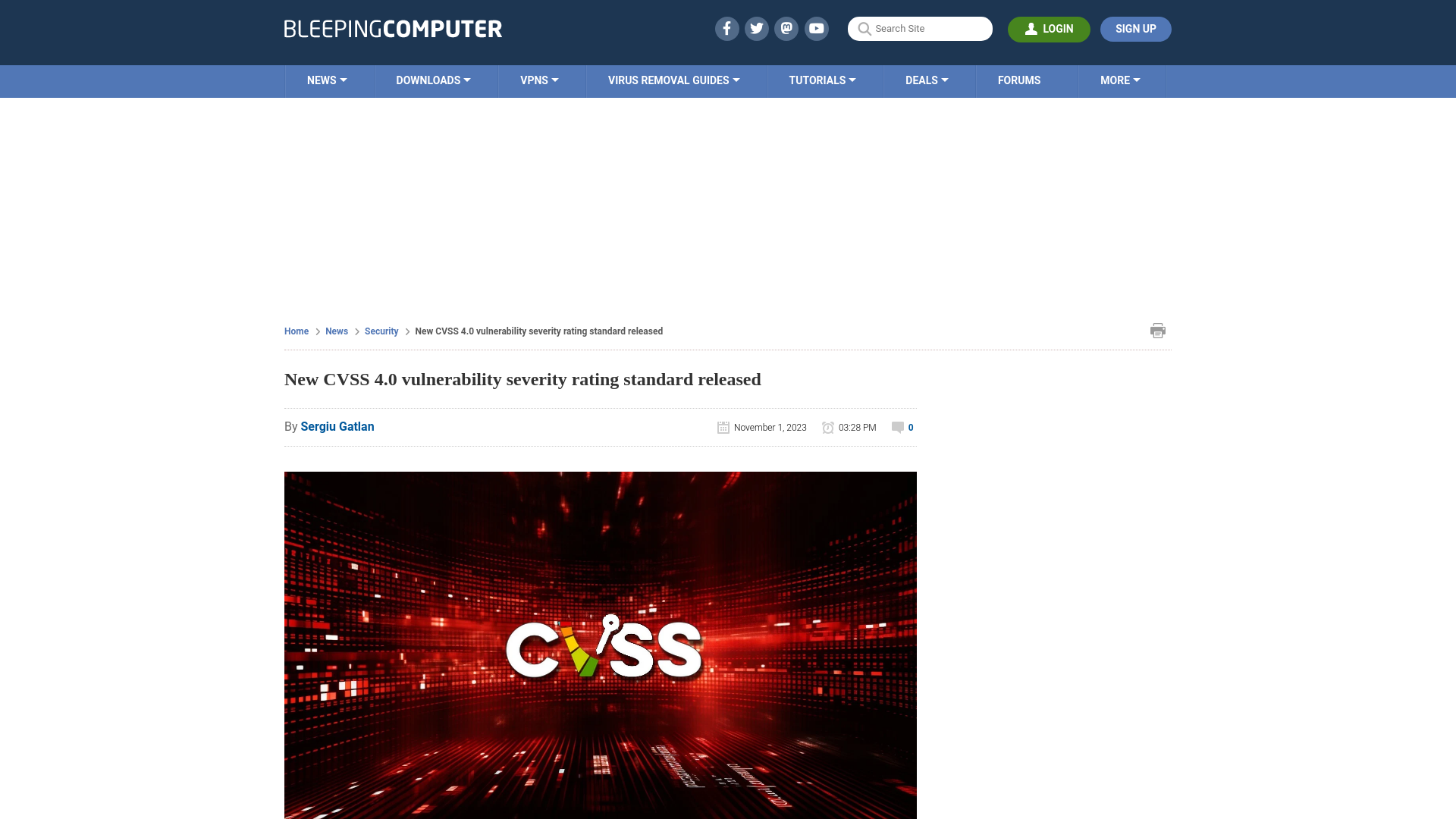Click the SIGN UP button
The image size is (1456, 819).
tap(1135, 29)
